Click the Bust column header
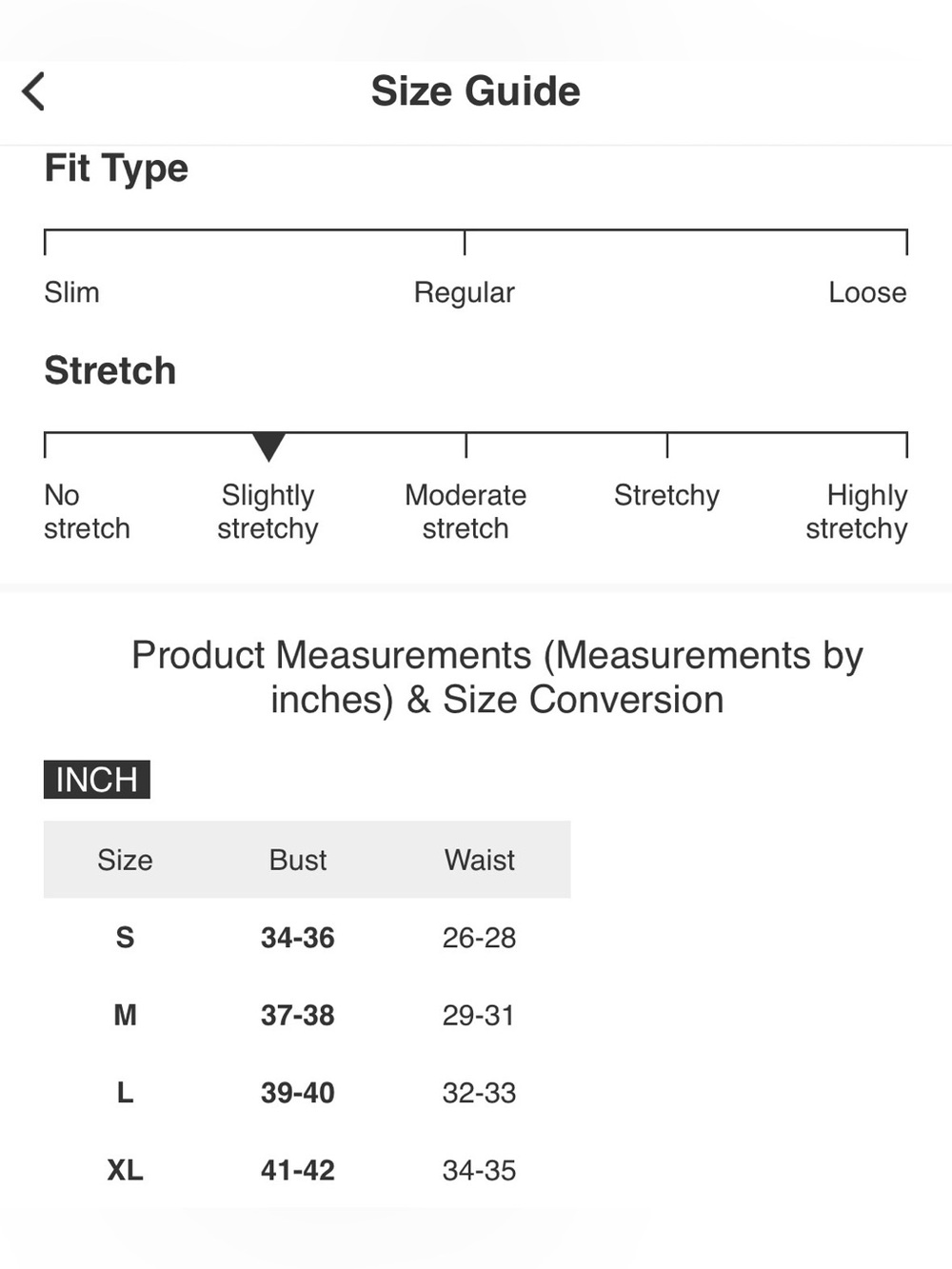This screenshot has height=1269, width=952. tap(298, 860)
